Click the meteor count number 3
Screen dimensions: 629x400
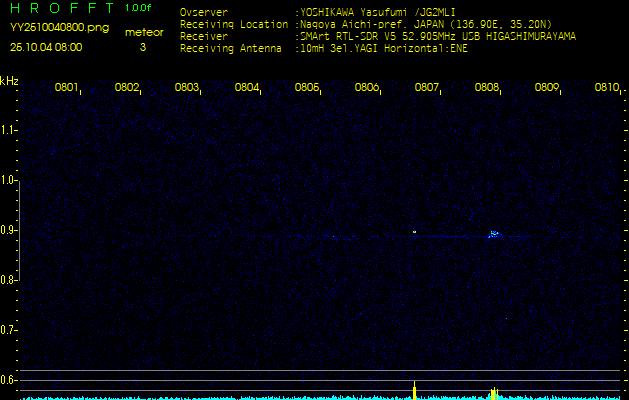pyautogui.click(x=142, y=47)
